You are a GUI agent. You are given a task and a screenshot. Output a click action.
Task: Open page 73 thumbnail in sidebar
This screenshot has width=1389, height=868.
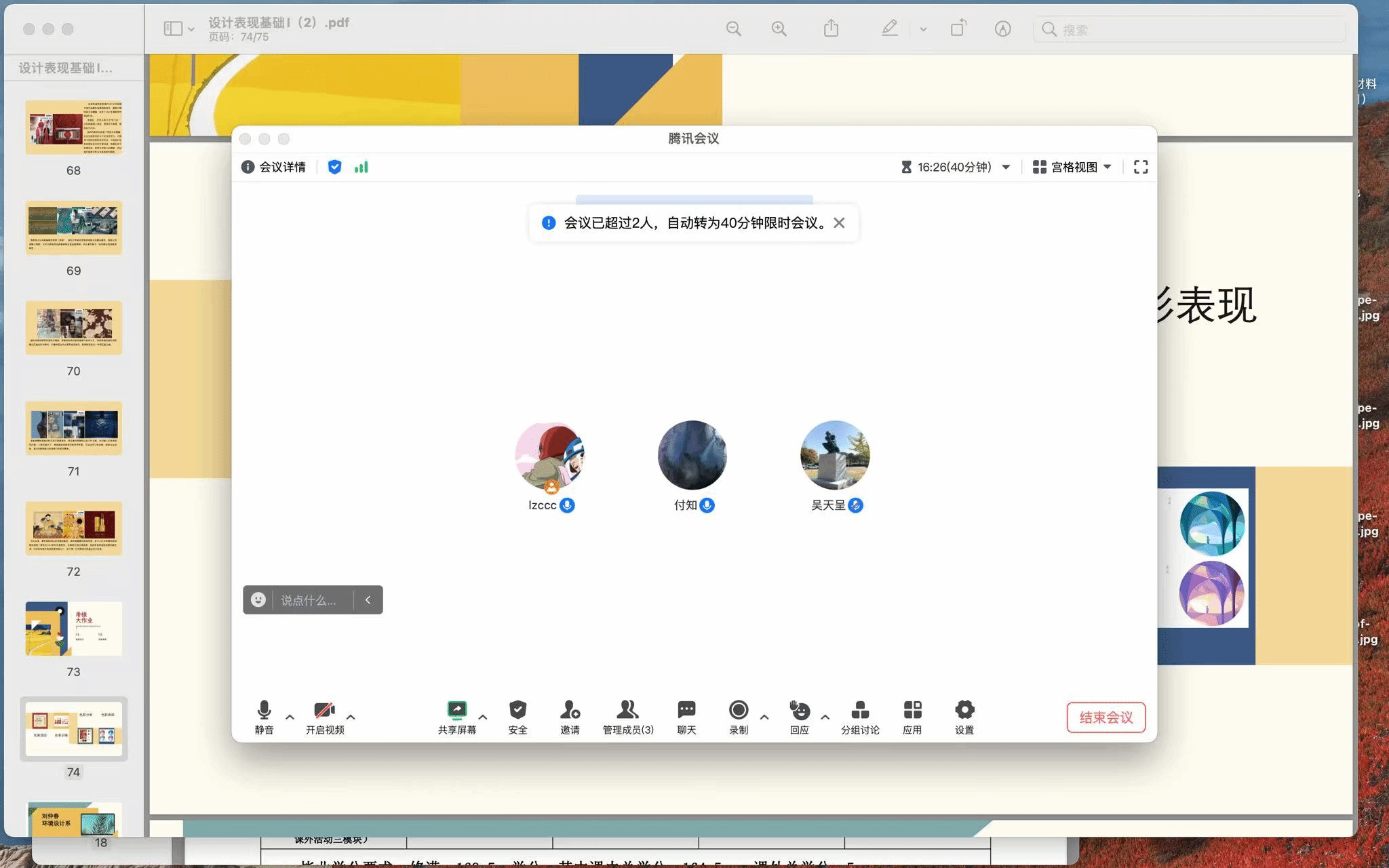tap(74, 629)
